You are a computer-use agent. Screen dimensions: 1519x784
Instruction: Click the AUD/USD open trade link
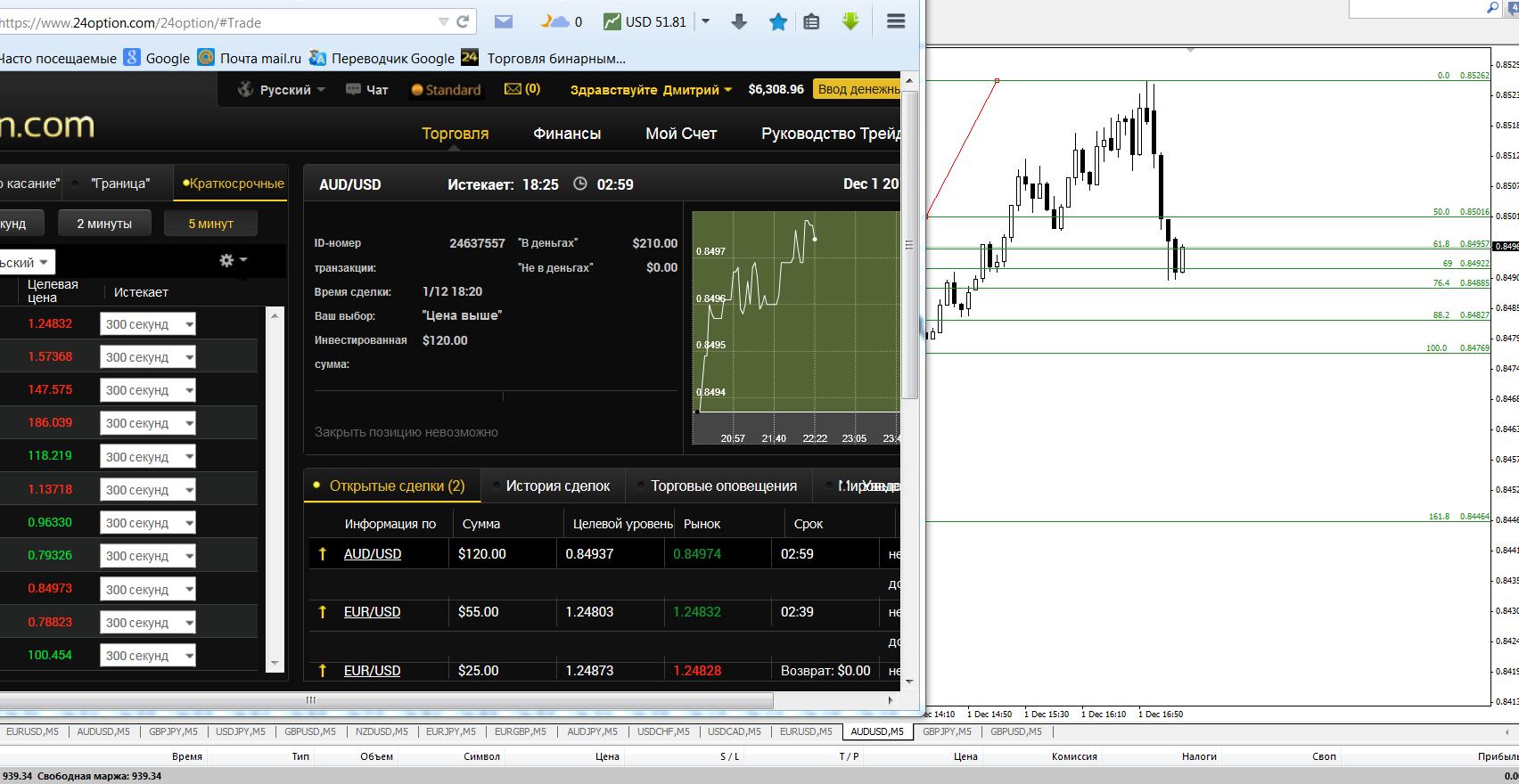[373, 554]
